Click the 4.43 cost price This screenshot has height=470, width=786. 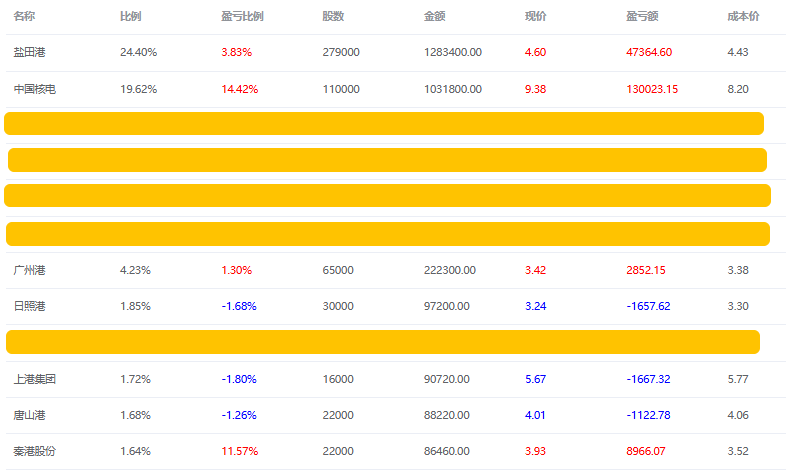738,52
